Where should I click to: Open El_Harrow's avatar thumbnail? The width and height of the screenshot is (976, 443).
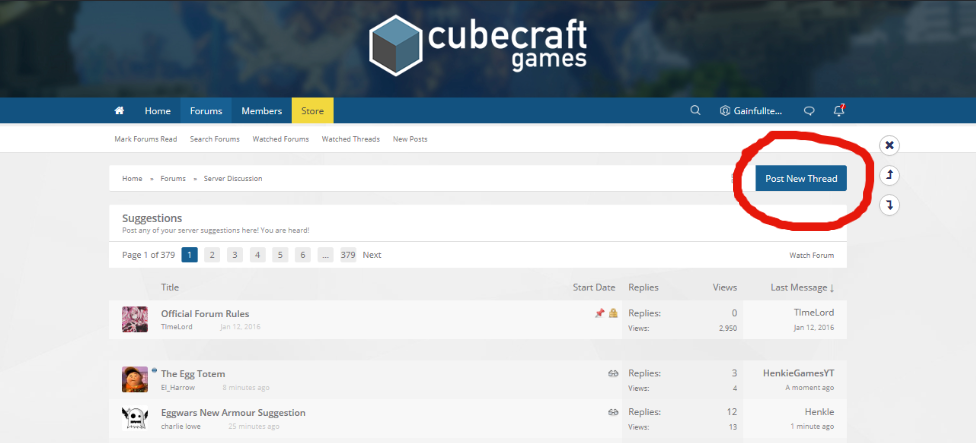(x=134, y=379)
